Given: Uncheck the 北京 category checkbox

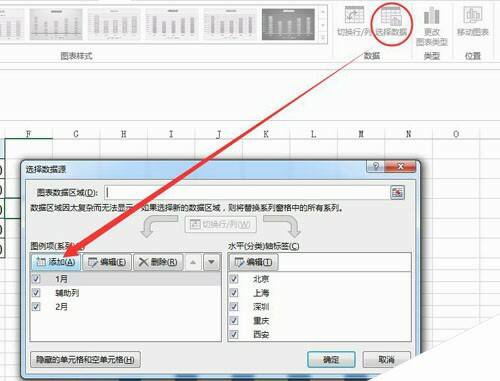Looking at the screenshot, I should [234, 279].
